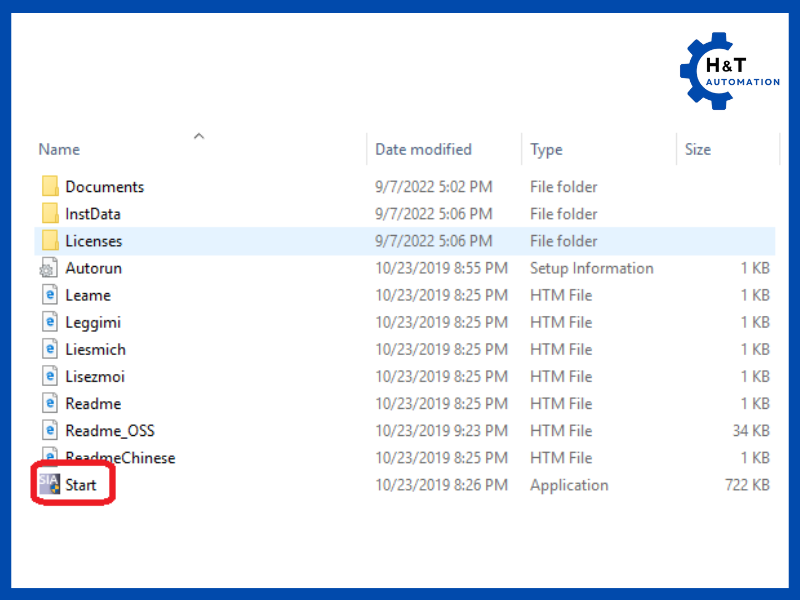Select the Licenses folder icon
Image resolution: width=800 pixels, height=600 pixels.
(x=50, y=241)
